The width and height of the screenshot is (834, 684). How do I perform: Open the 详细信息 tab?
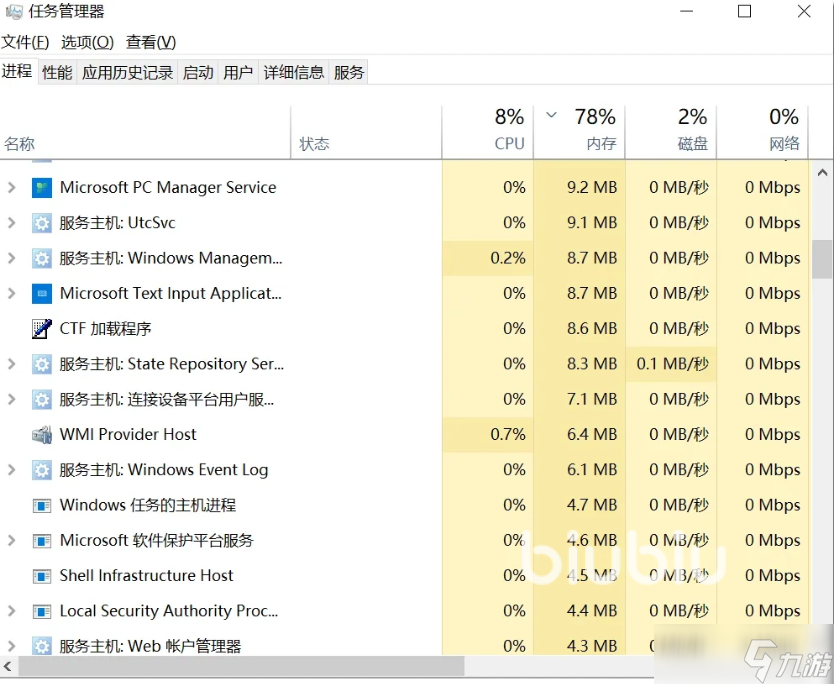pos(293,72)
